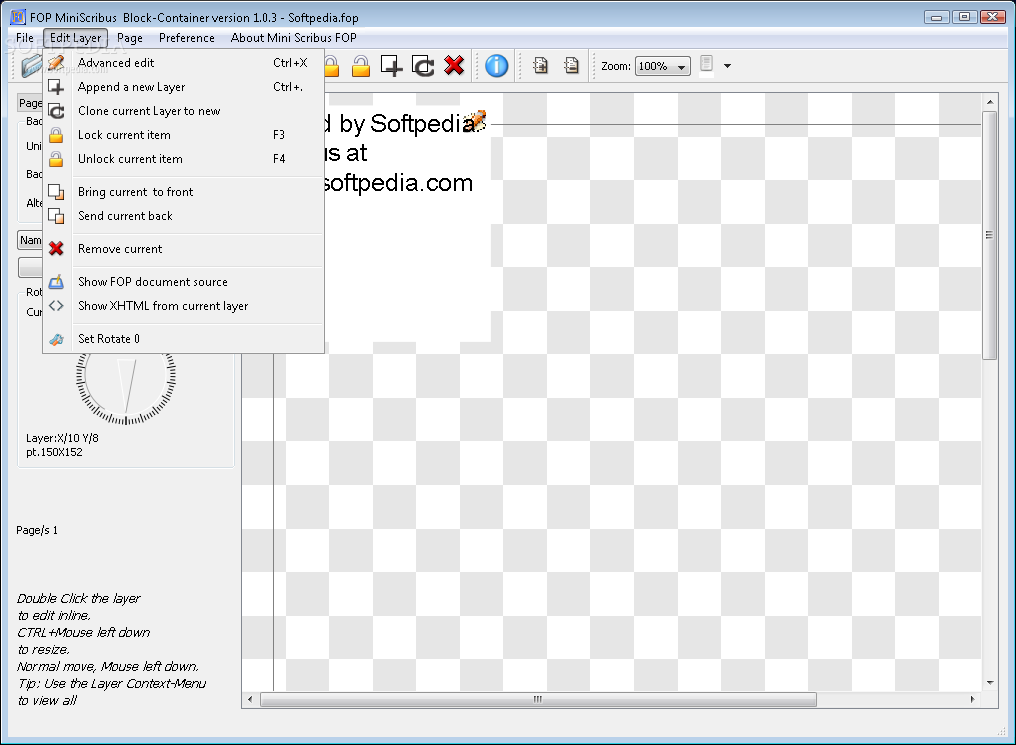
Task: Click the vertical scrollbar thumb
Action: [989, 235]
